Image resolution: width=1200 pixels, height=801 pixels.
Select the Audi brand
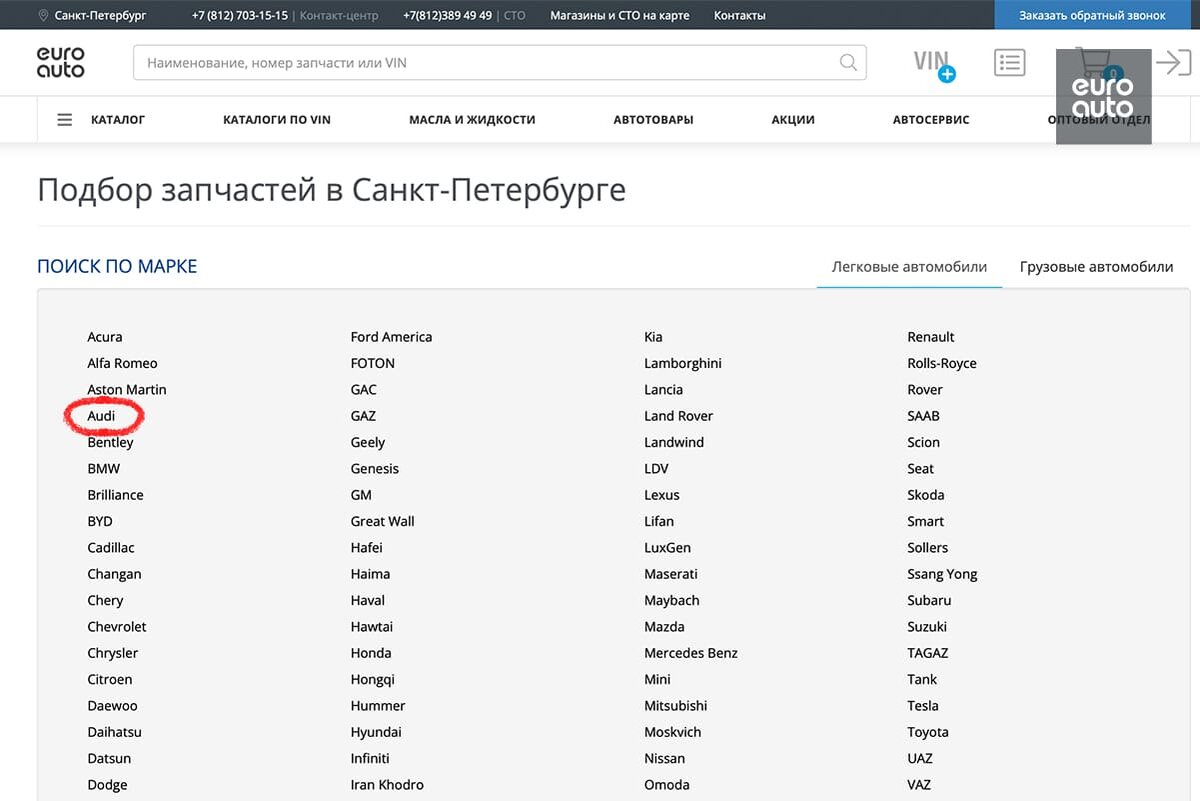point(101,415)
